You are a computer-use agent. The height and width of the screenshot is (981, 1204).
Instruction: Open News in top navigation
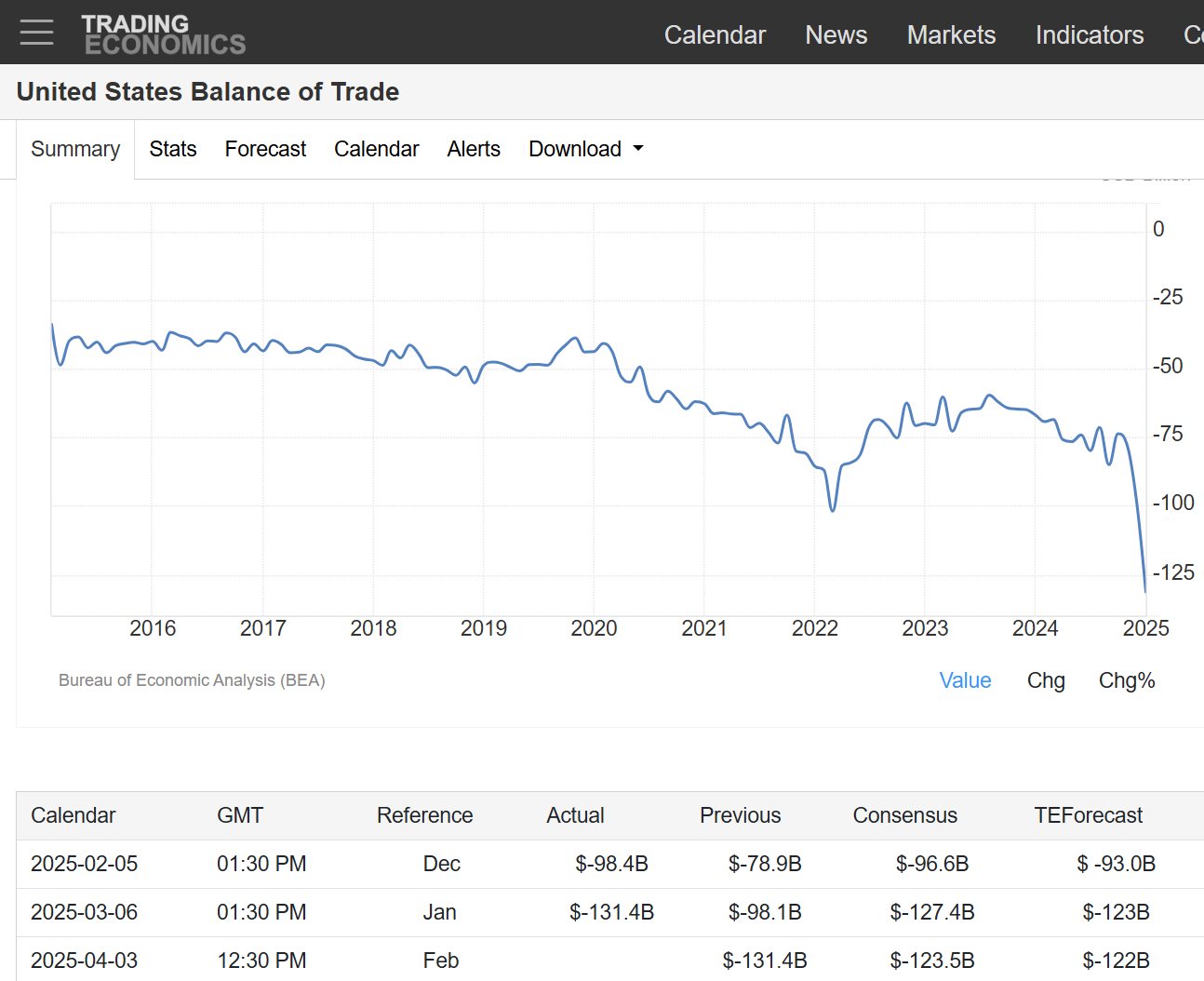tap(836, 34)
